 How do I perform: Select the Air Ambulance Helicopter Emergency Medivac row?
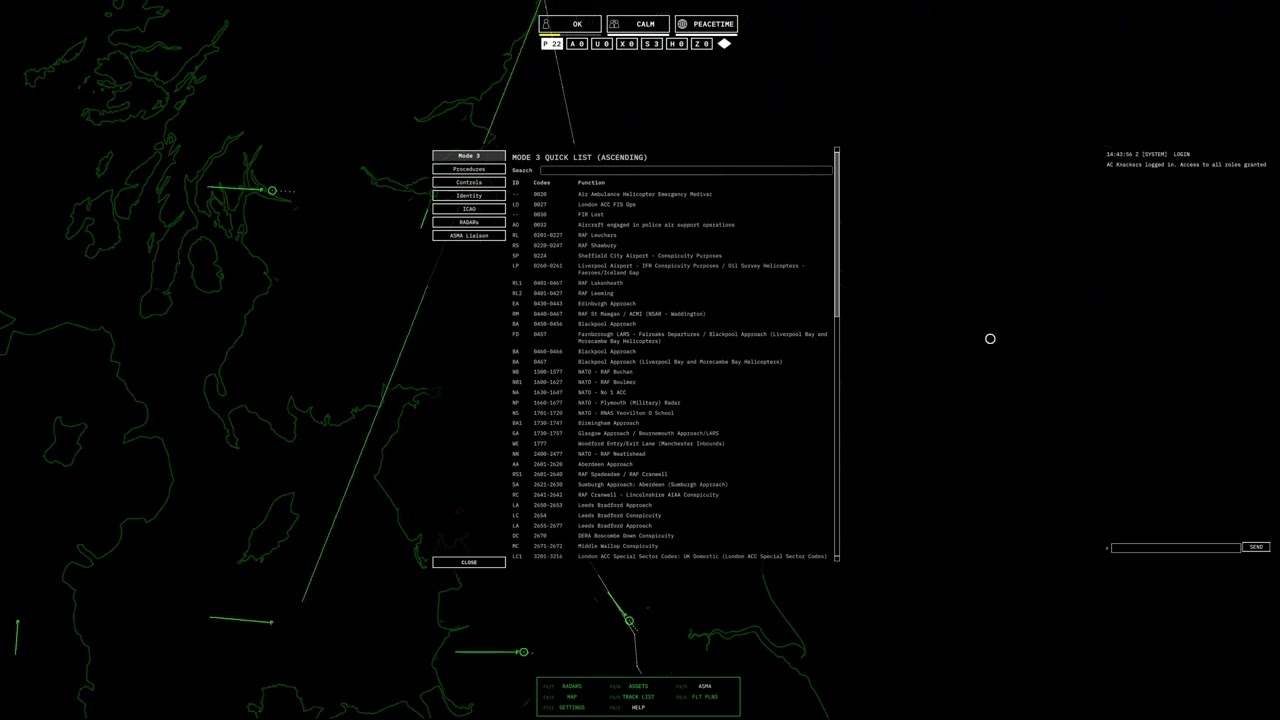(671, 194)
